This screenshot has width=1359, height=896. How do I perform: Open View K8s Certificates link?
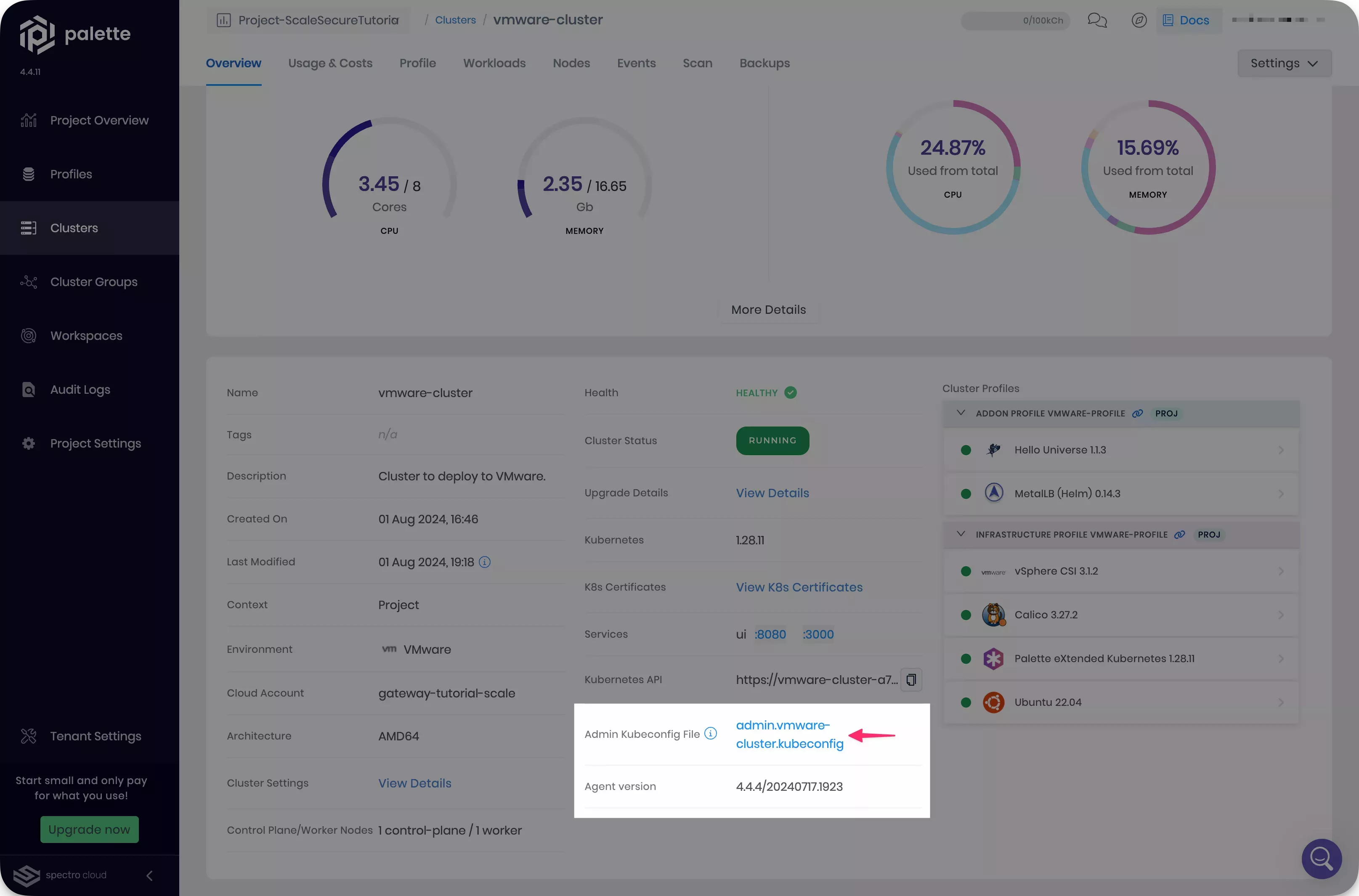tap(799, 587)
